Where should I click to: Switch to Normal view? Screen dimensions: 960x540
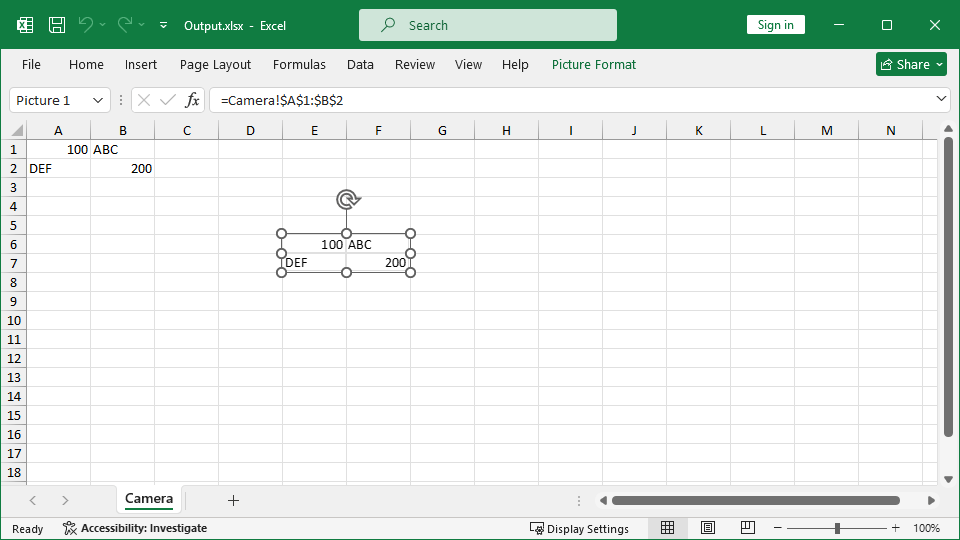click(668, 528)
